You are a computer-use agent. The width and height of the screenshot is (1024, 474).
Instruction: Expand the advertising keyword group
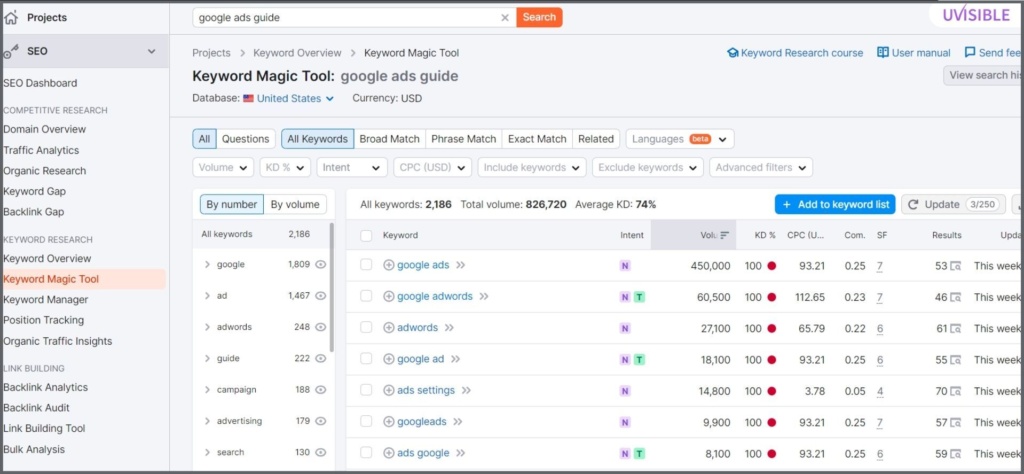click(207, 421)
